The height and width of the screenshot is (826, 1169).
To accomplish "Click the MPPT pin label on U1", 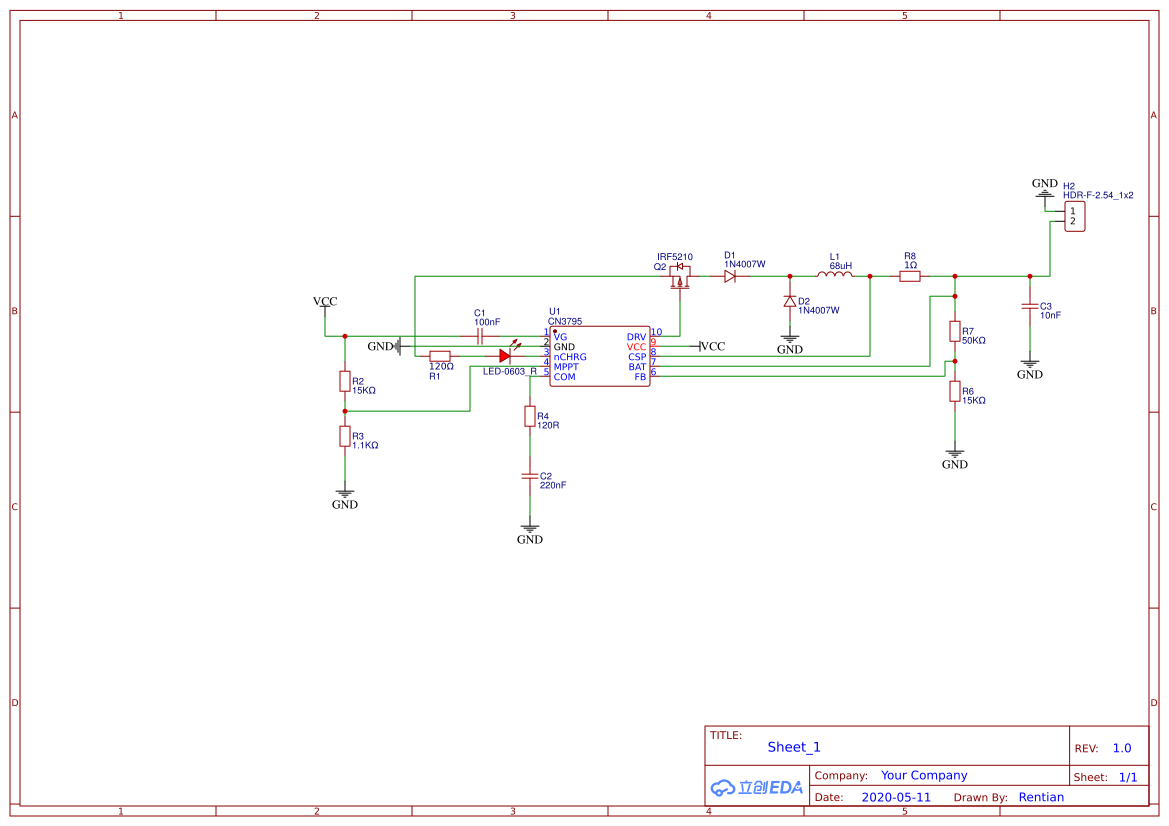I will coord(566,367).
